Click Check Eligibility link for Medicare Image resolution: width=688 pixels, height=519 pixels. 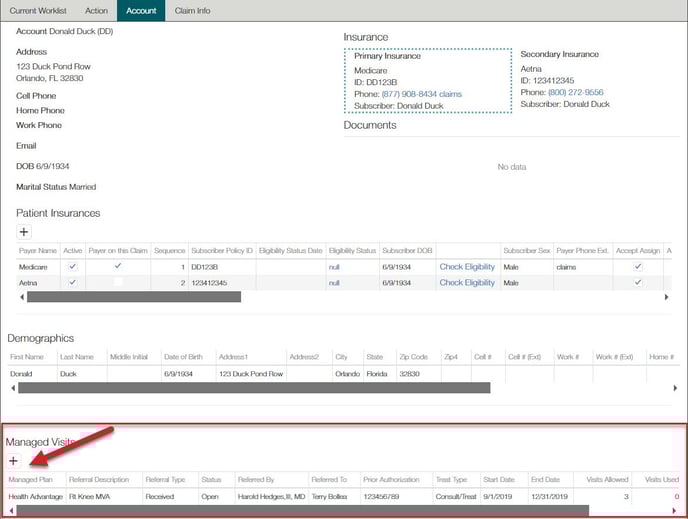tap(467, 267)
